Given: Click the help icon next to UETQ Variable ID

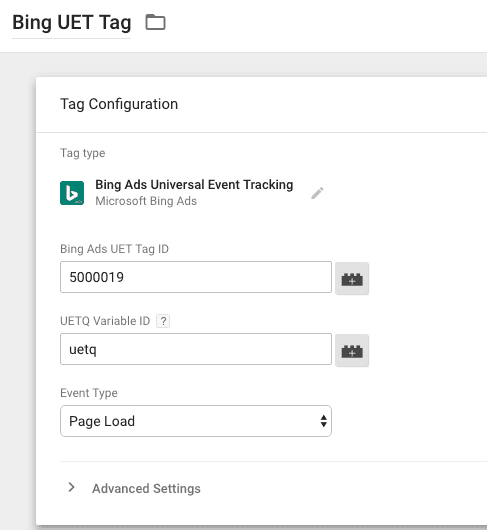Looking at the screenshot, I should tap(163, 321).
